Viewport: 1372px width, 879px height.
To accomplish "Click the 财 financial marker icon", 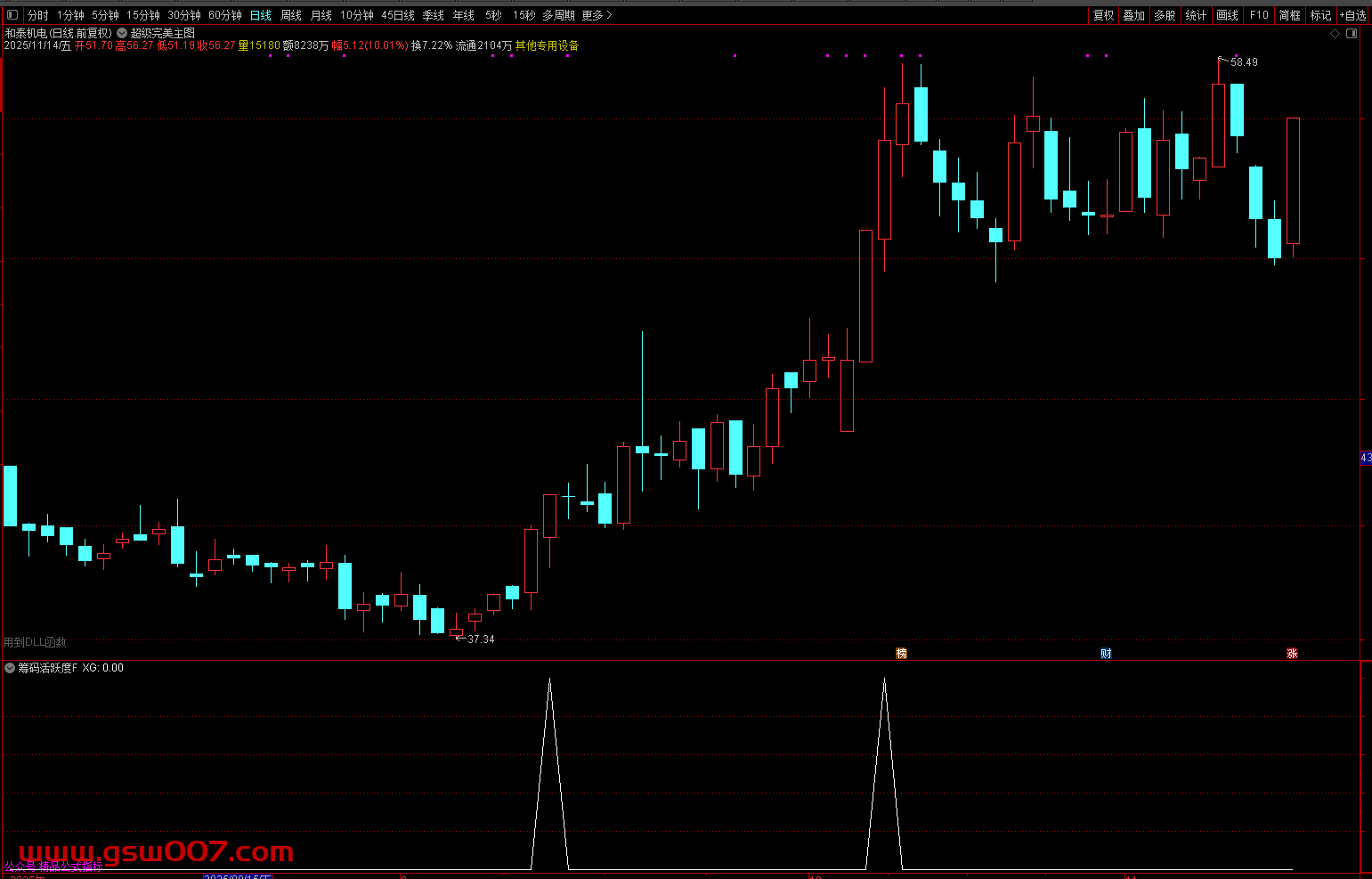I will pos(1106,654).
